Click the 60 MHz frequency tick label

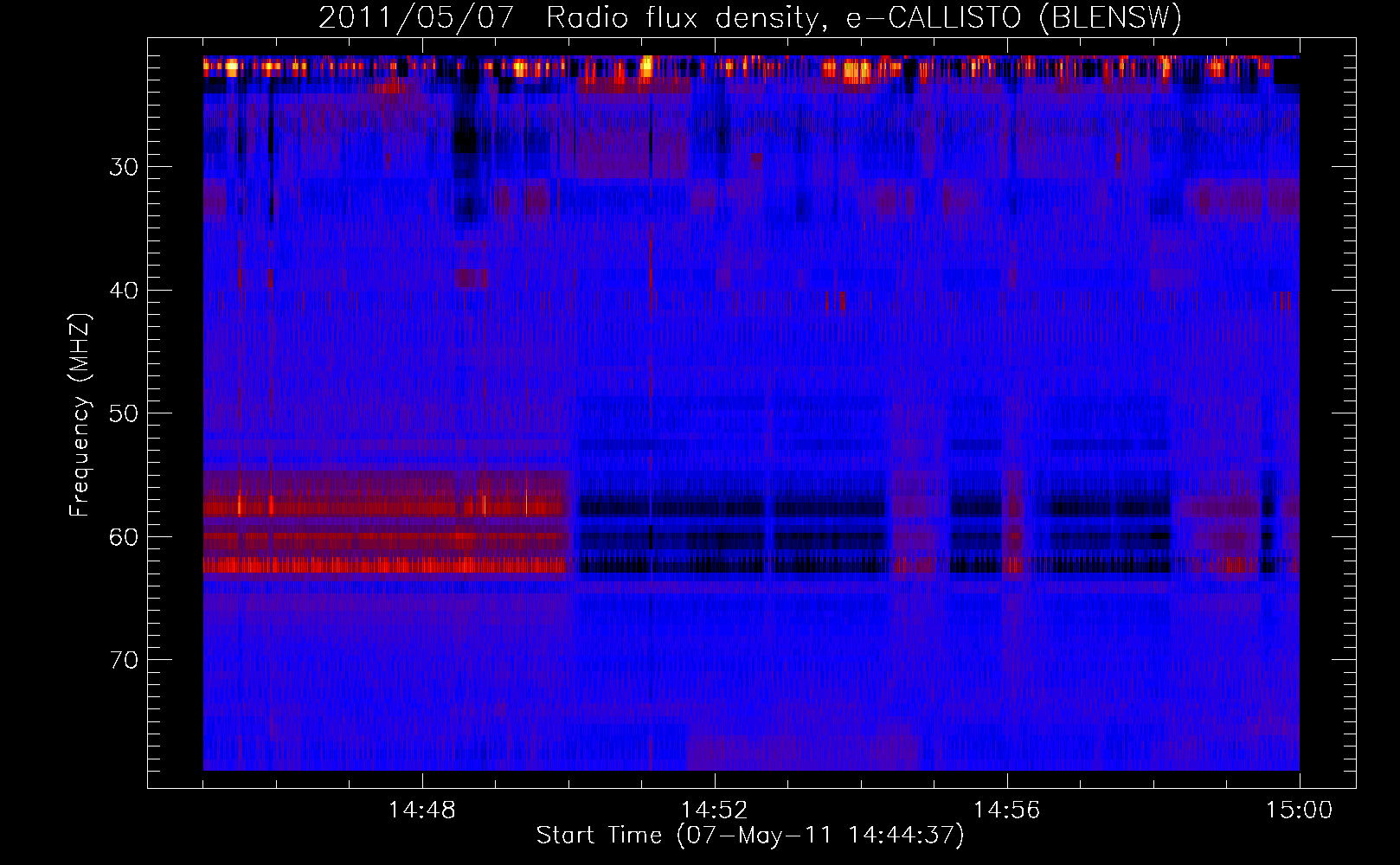tap(124, 537)
